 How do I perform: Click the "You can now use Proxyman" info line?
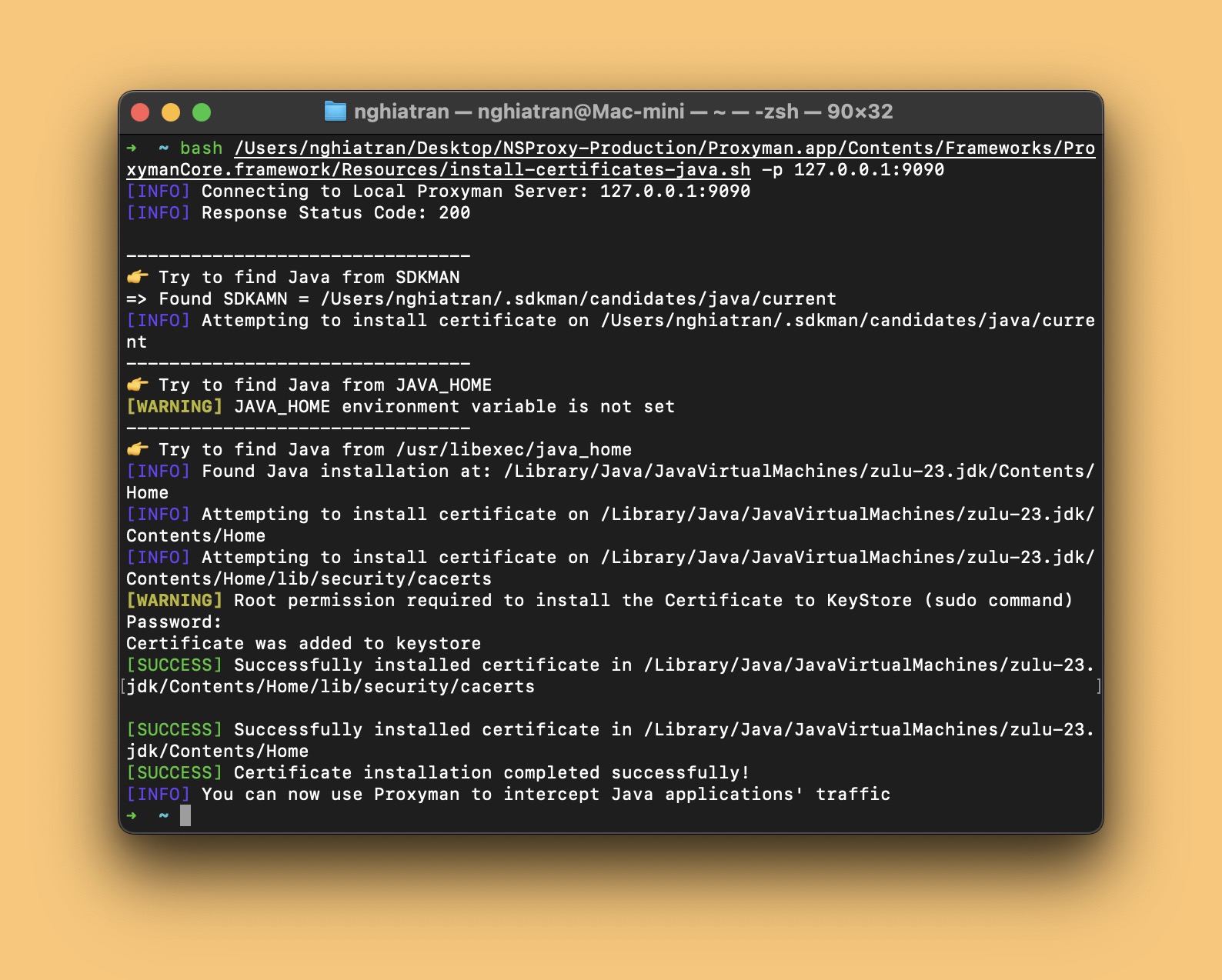point(508,794)
